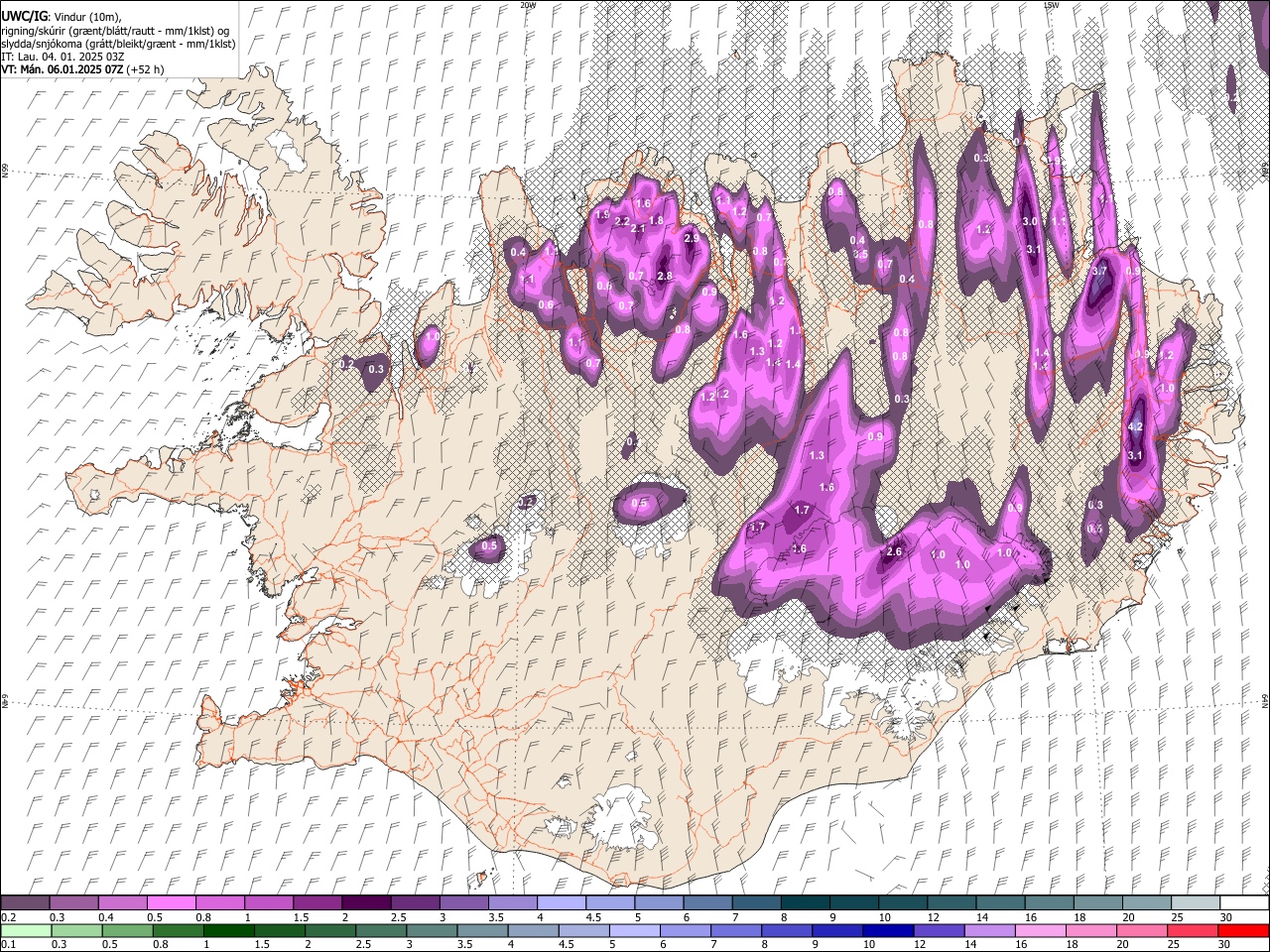Click the 2.1 snowfall value on the map

point(638,229)
